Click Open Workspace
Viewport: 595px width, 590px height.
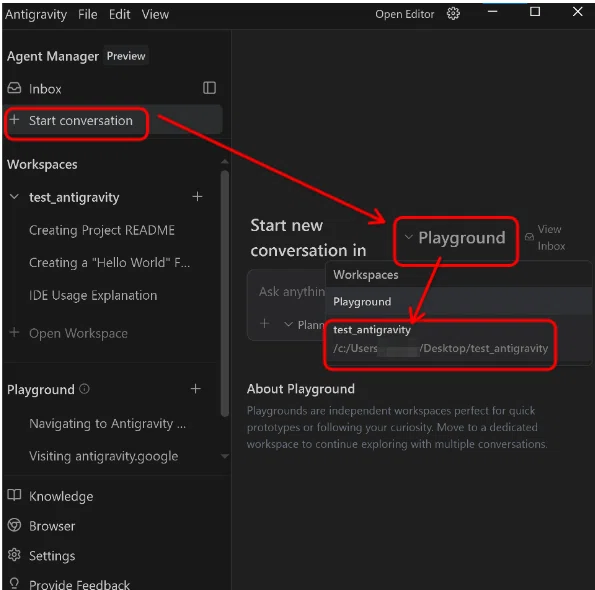78,333
